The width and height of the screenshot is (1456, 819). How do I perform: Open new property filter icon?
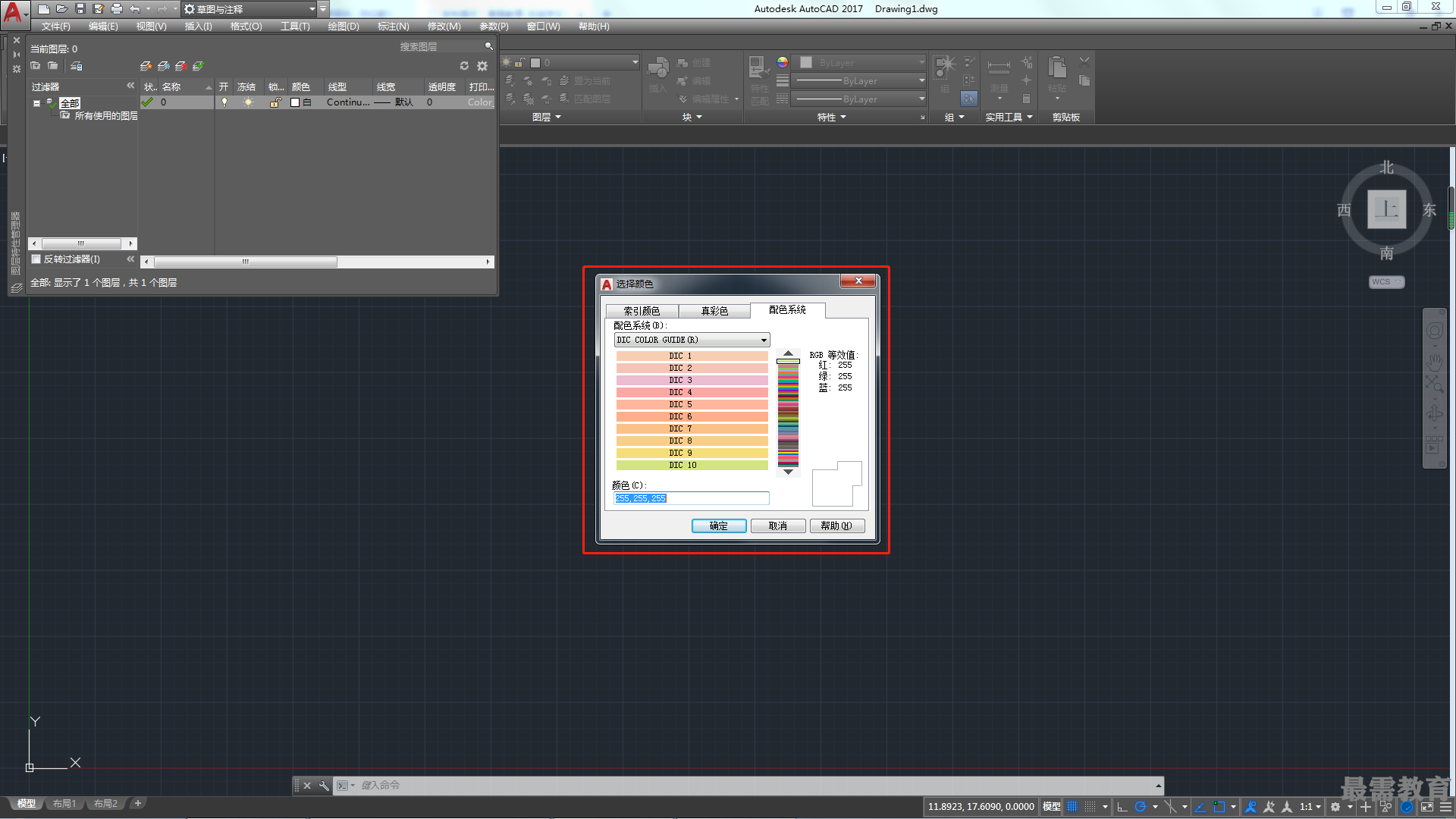tap(36, 66)
